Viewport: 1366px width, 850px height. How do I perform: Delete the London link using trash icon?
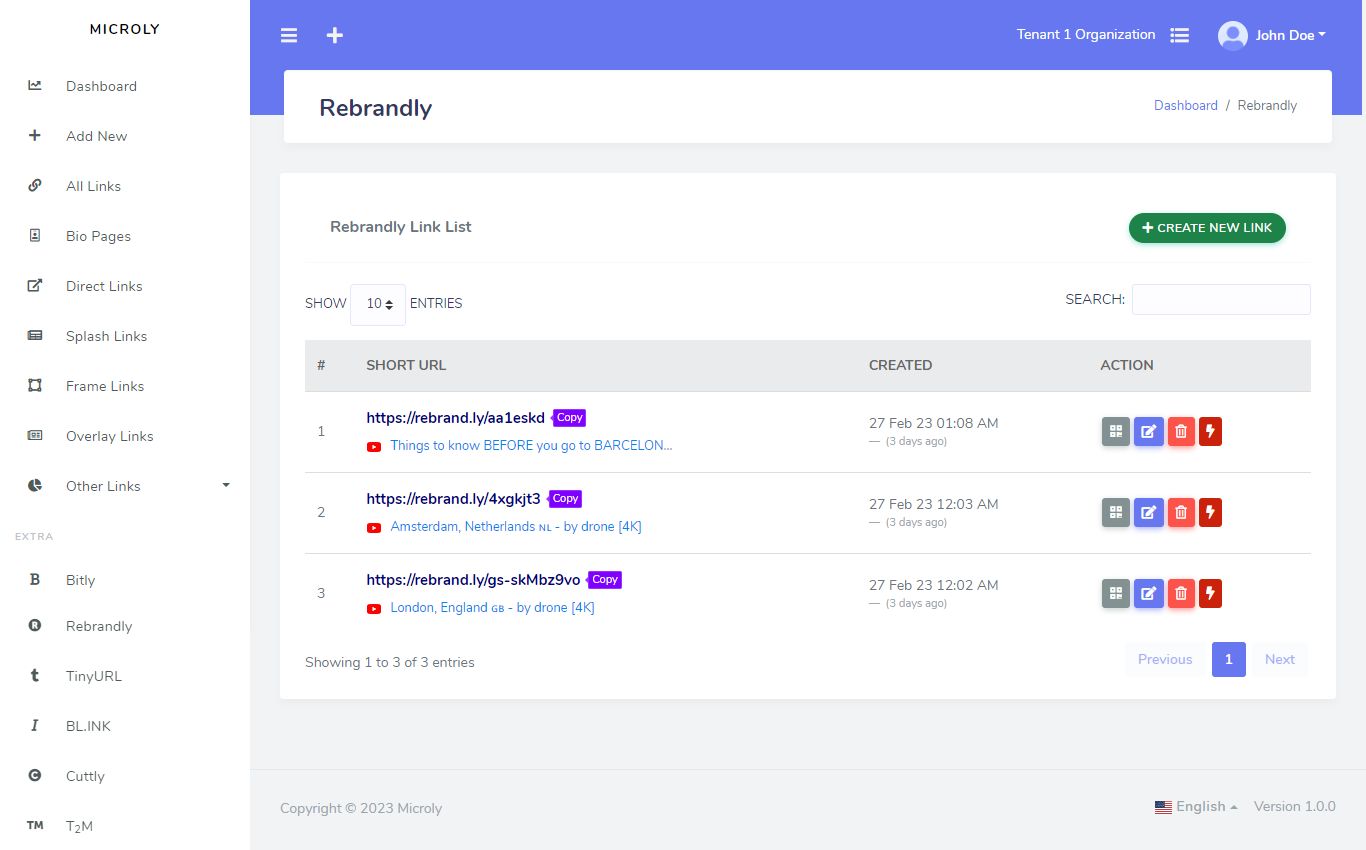[x=1181, y=594]
